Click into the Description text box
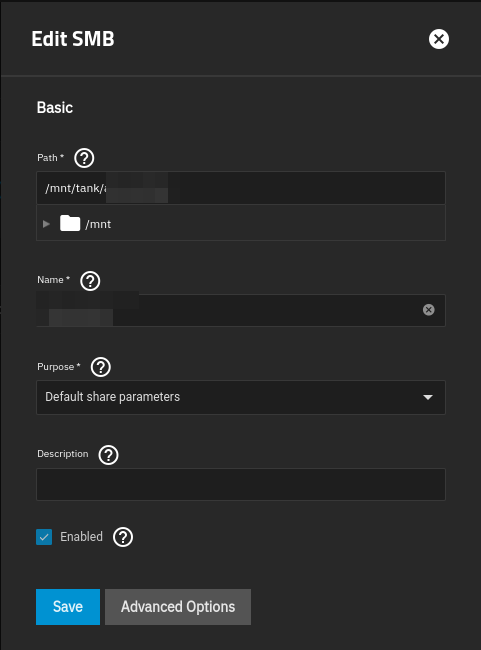Viewport: 481px width, 650px height. click(x=241, y=484)
